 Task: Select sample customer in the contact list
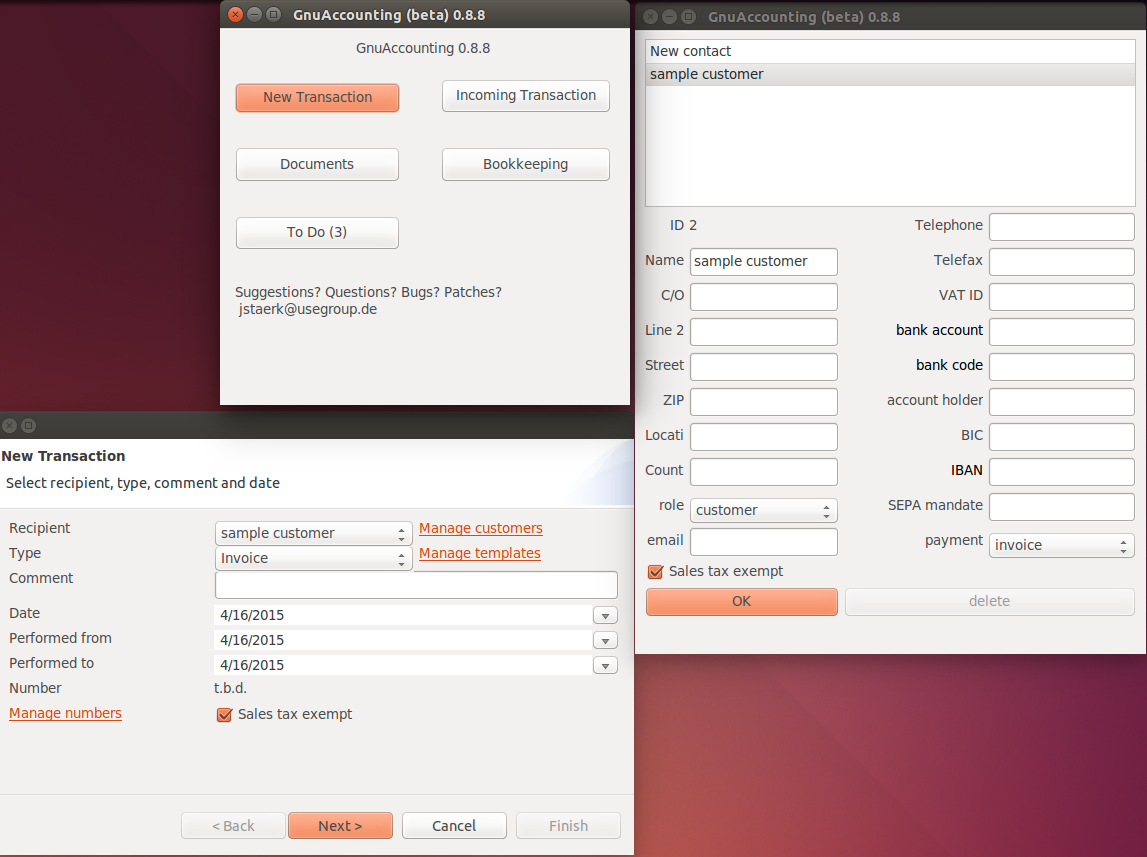point(890,75)
